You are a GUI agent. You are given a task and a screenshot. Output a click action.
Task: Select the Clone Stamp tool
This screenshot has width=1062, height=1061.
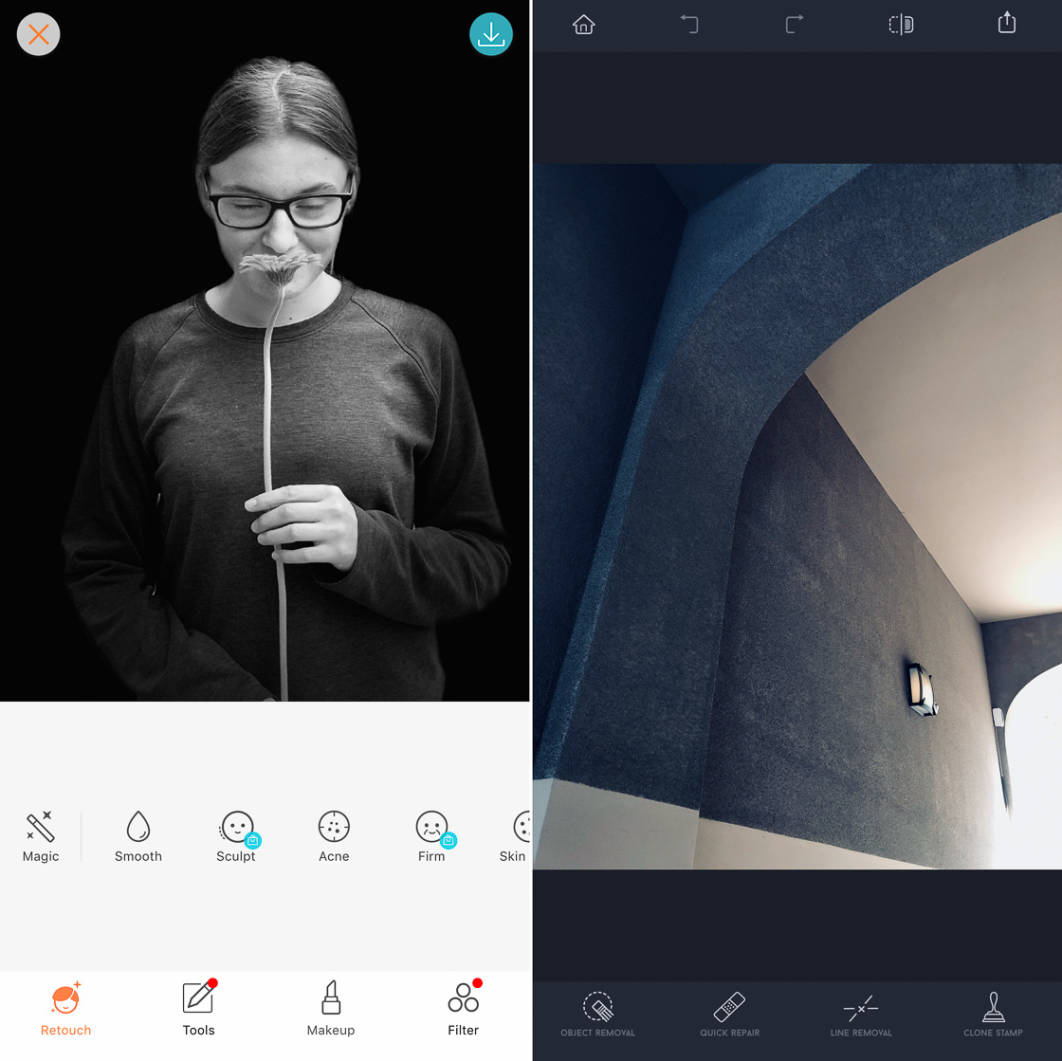point(991,1013)
